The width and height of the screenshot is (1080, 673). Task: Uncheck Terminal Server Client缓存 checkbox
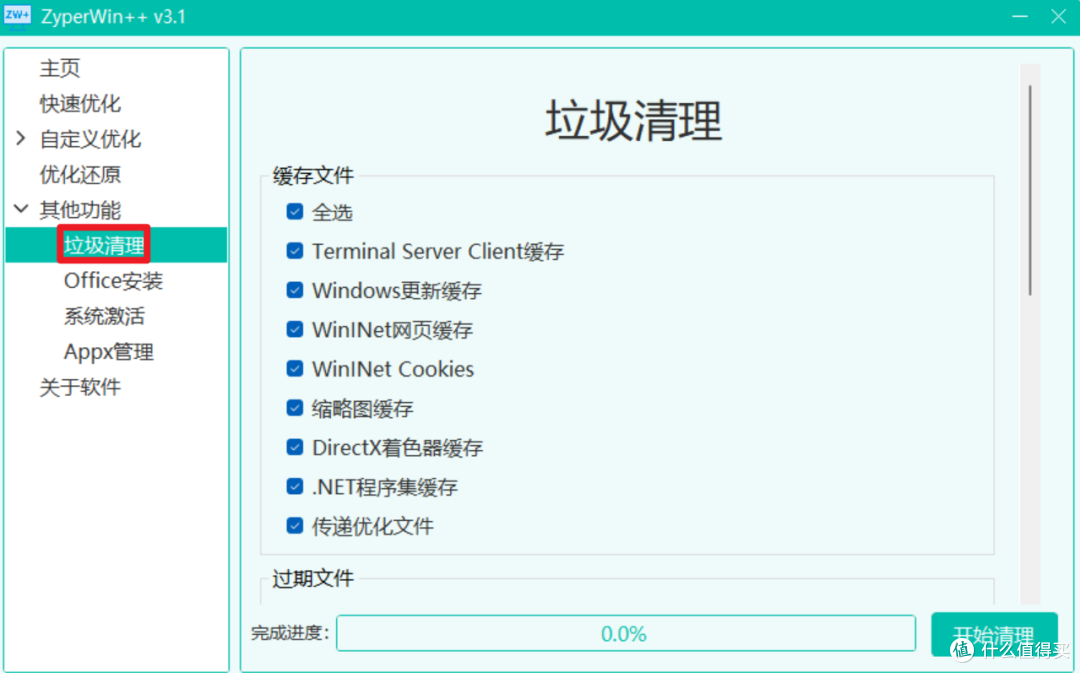295,251
